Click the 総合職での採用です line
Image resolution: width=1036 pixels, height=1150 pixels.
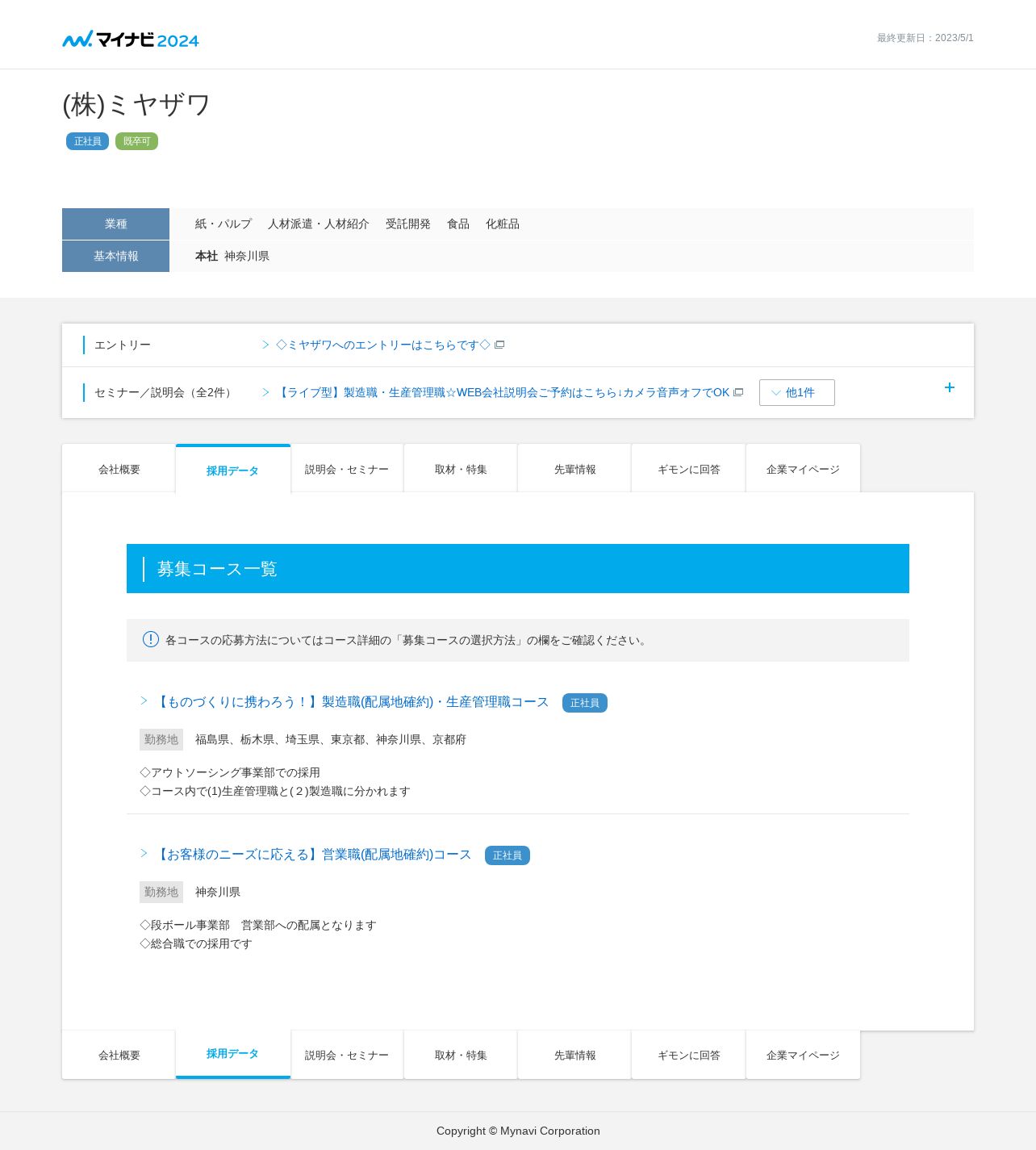tap(196, 943)
